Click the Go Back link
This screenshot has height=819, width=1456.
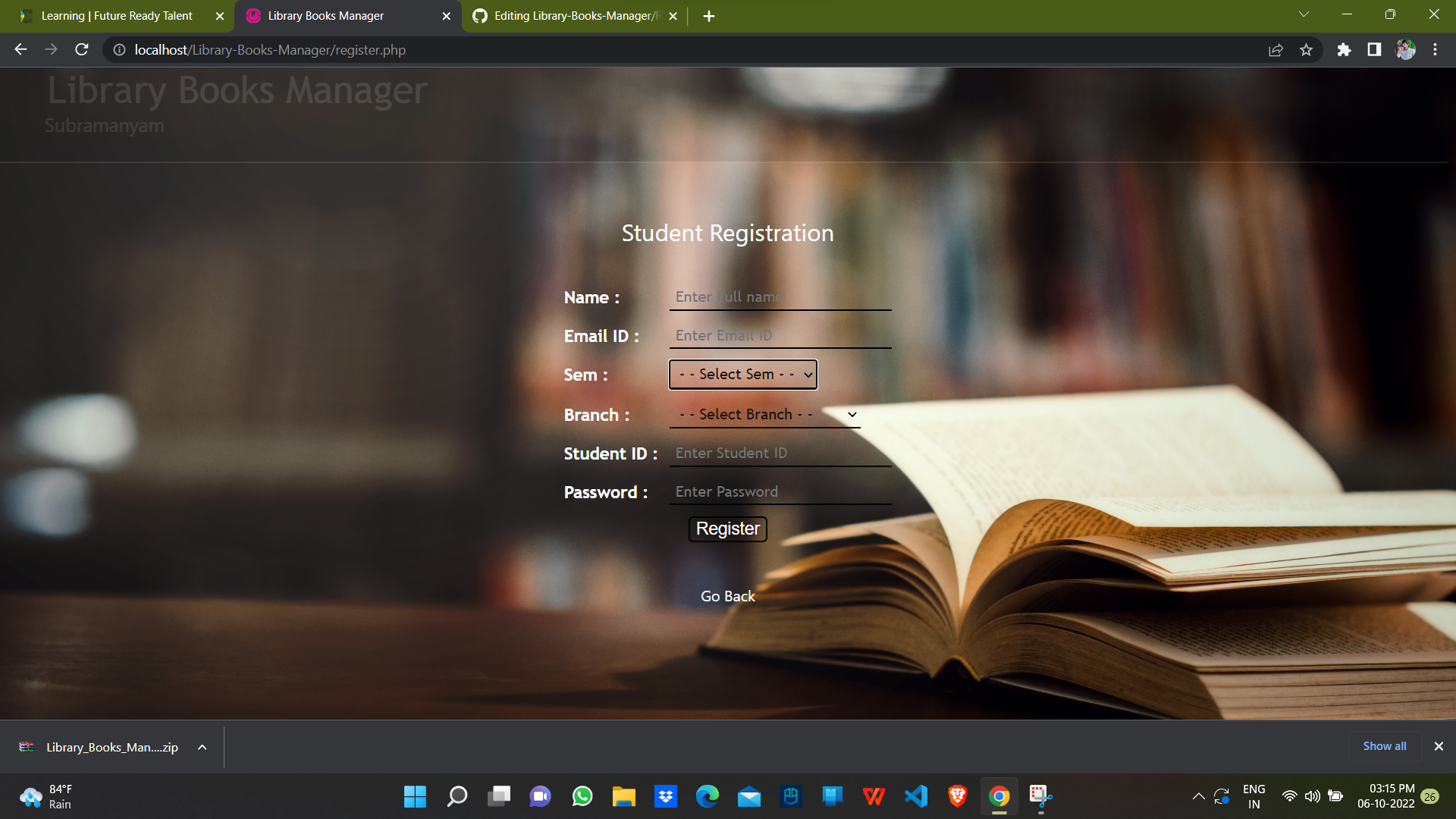(727, 596)
